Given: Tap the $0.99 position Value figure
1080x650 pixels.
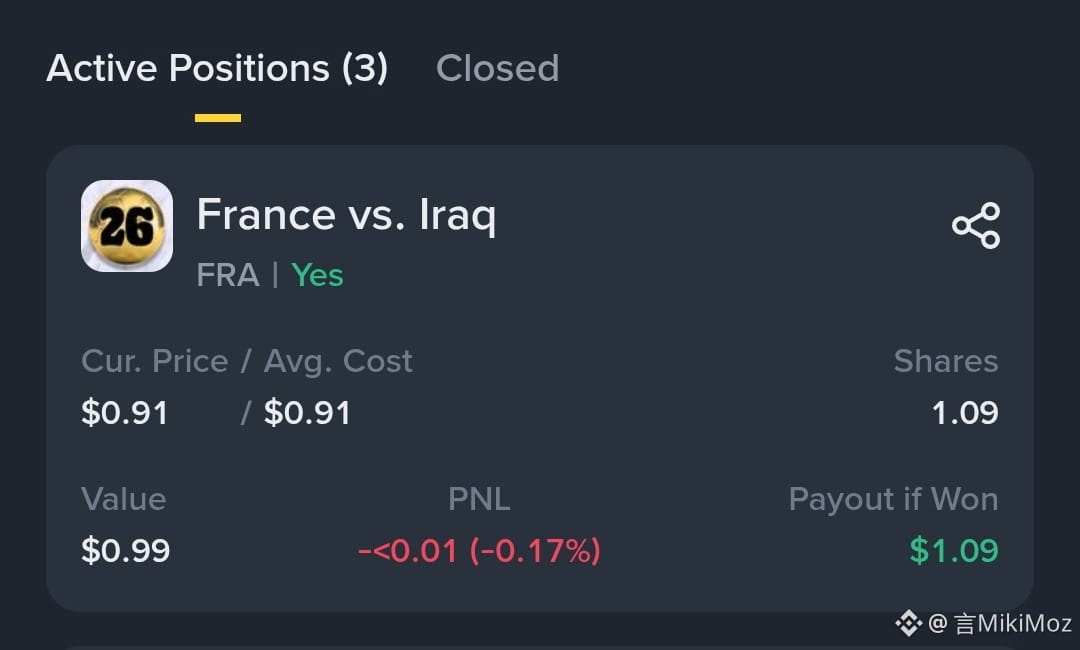Looking at the screenshot, I should tap(125, 551).
